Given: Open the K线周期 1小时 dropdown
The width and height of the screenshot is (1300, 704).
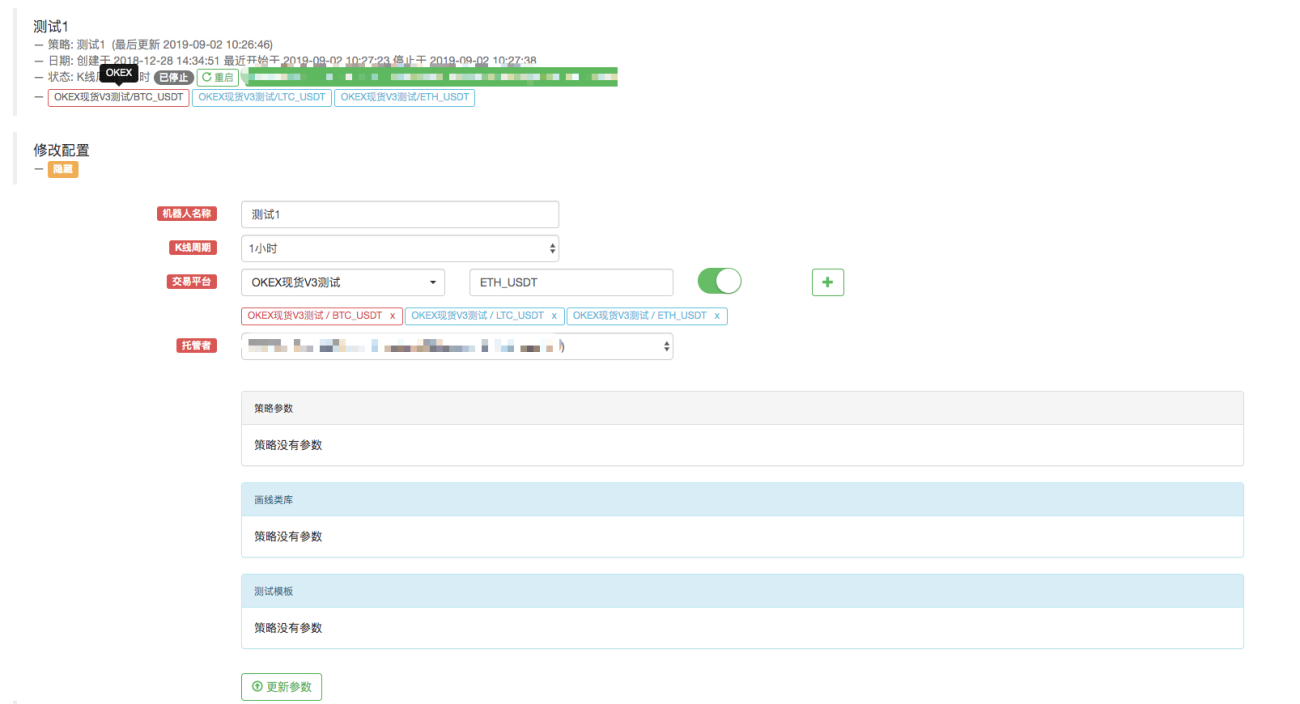Looking at the screenshot, I should pyautogui.click(x=400, y=248).
